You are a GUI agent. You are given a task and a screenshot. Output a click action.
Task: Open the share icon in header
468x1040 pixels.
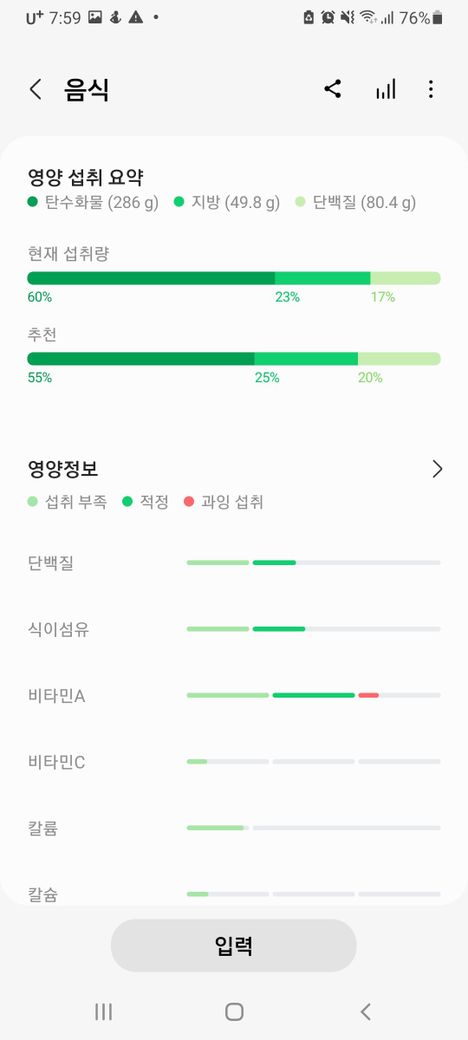point(333,89)
